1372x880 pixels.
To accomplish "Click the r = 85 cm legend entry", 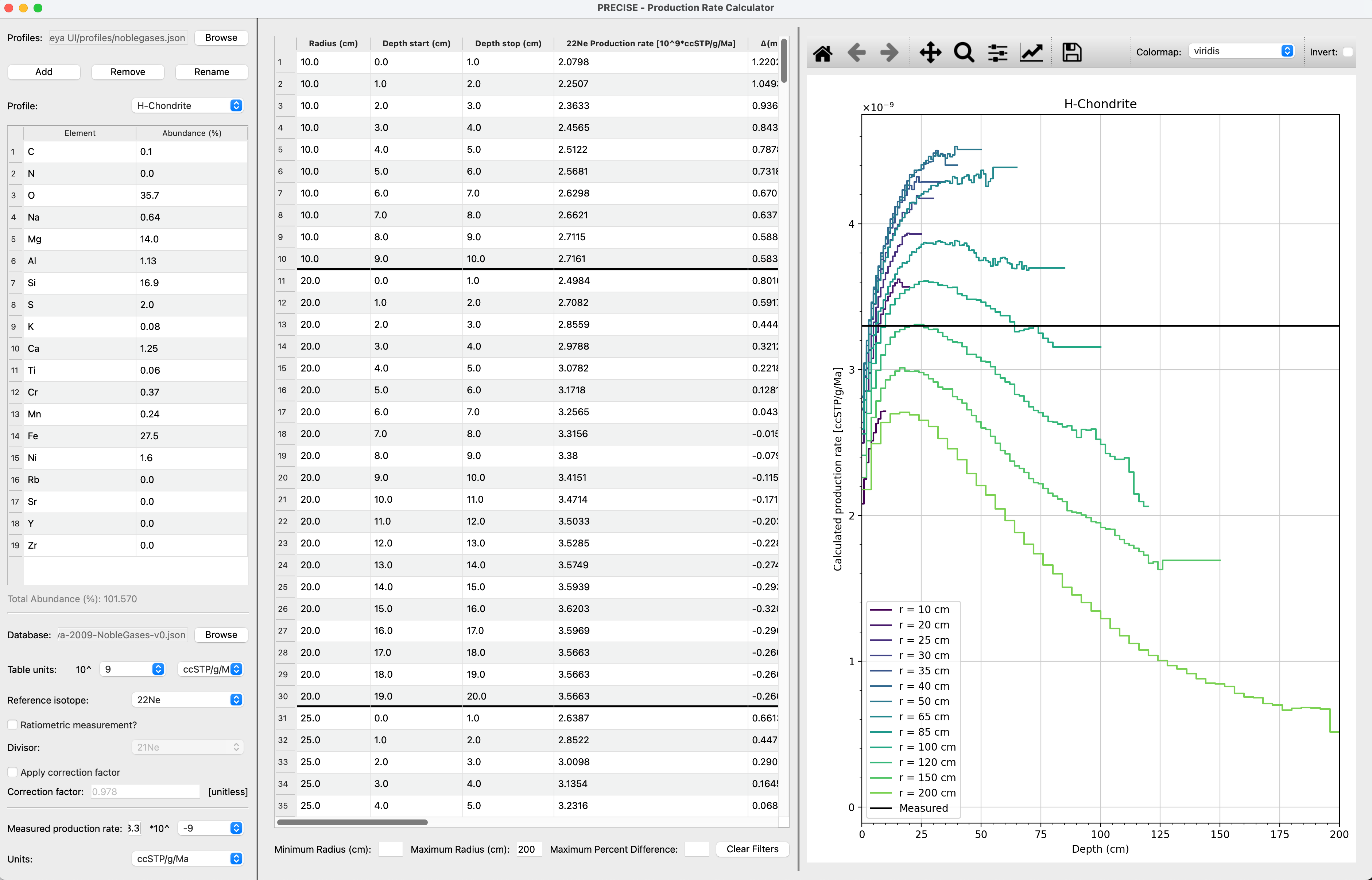I will coord(910,732).
